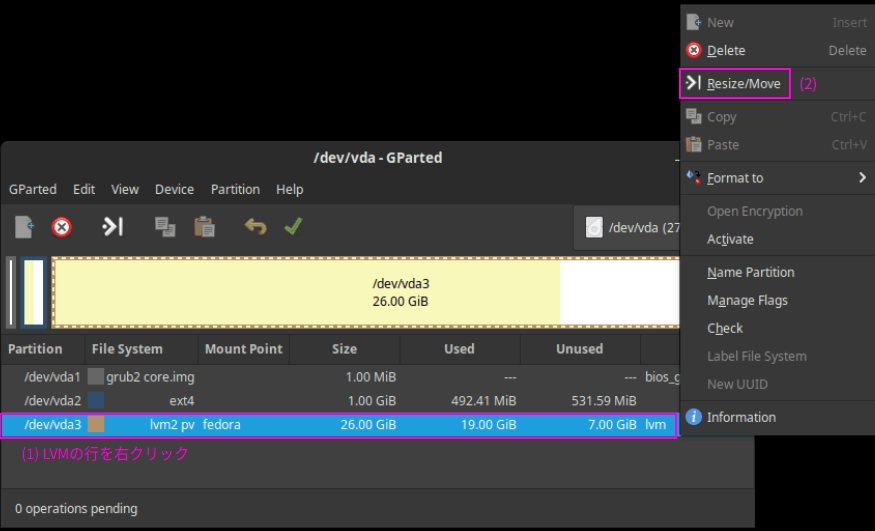Choose Delete in the context menu
This screenshot has width=875, height=531.
pyautogui.click(x=777, y=50)
